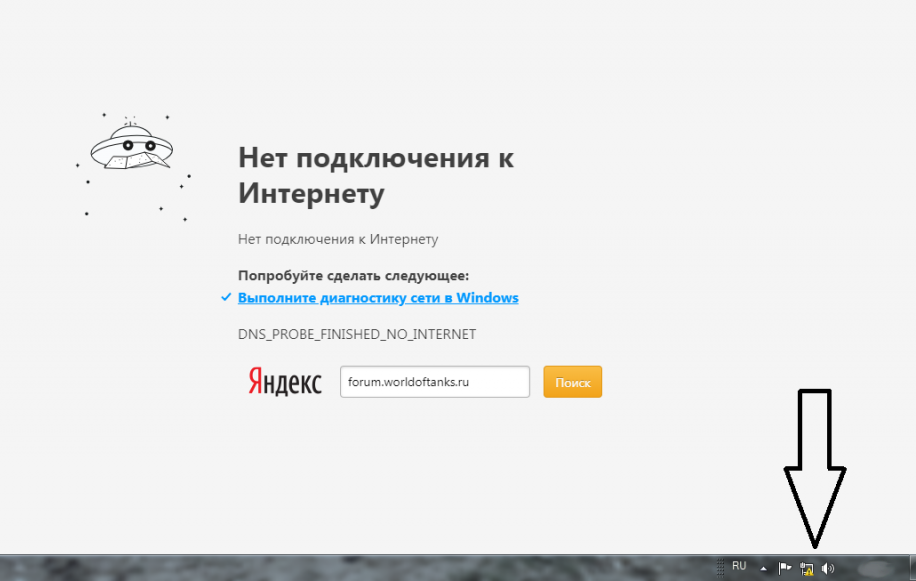Viewport: 916px width, 581px height.
Task: Expand hidden tray icons with the up arrow
Action: 763,568
